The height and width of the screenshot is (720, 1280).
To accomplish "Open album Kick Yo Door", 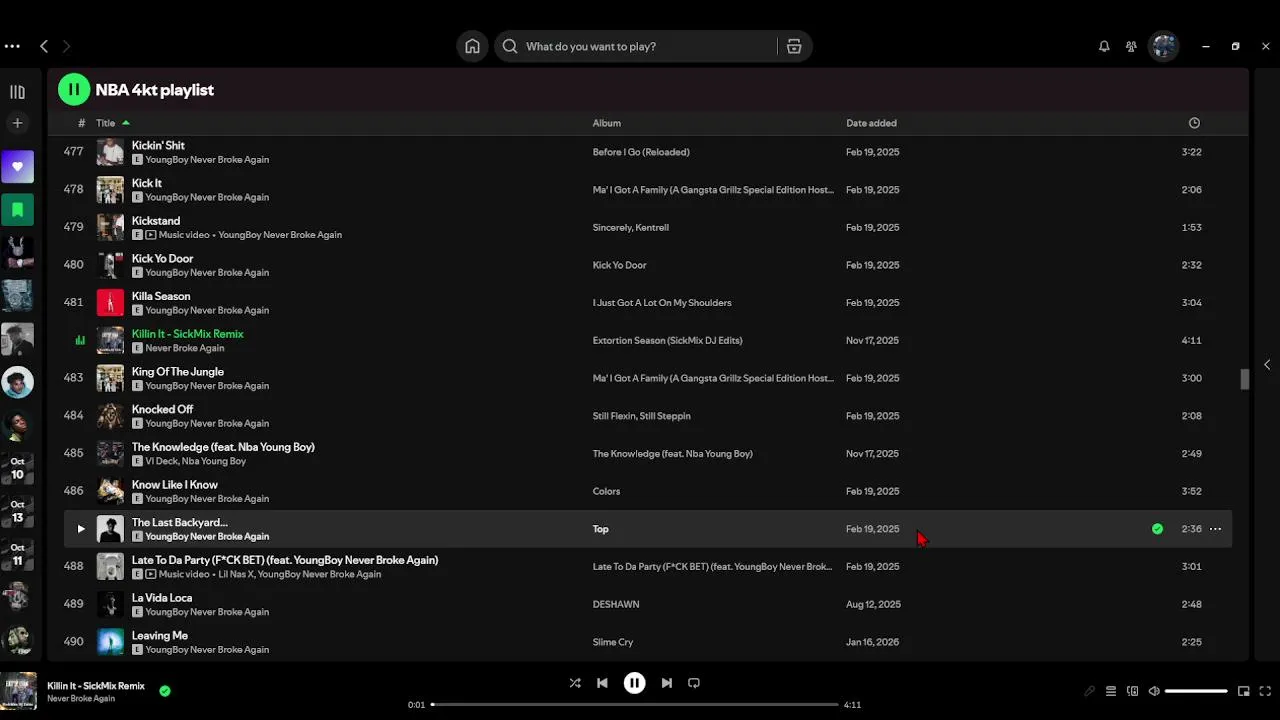I will click(x=620, y=265).
